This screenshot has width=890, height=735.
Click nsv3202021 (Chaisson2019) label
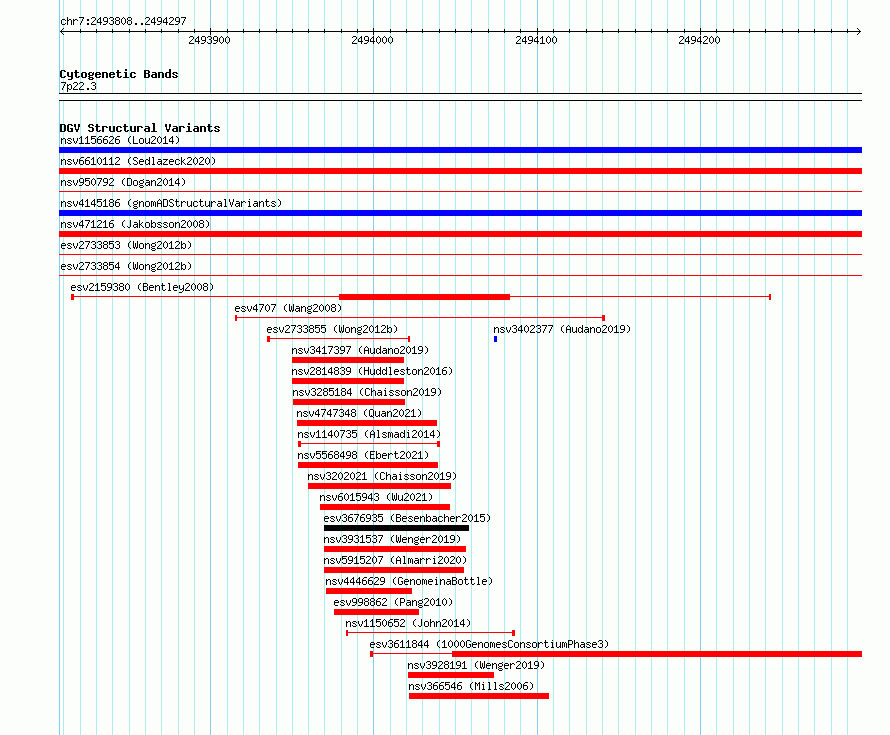tap(382, 476)
